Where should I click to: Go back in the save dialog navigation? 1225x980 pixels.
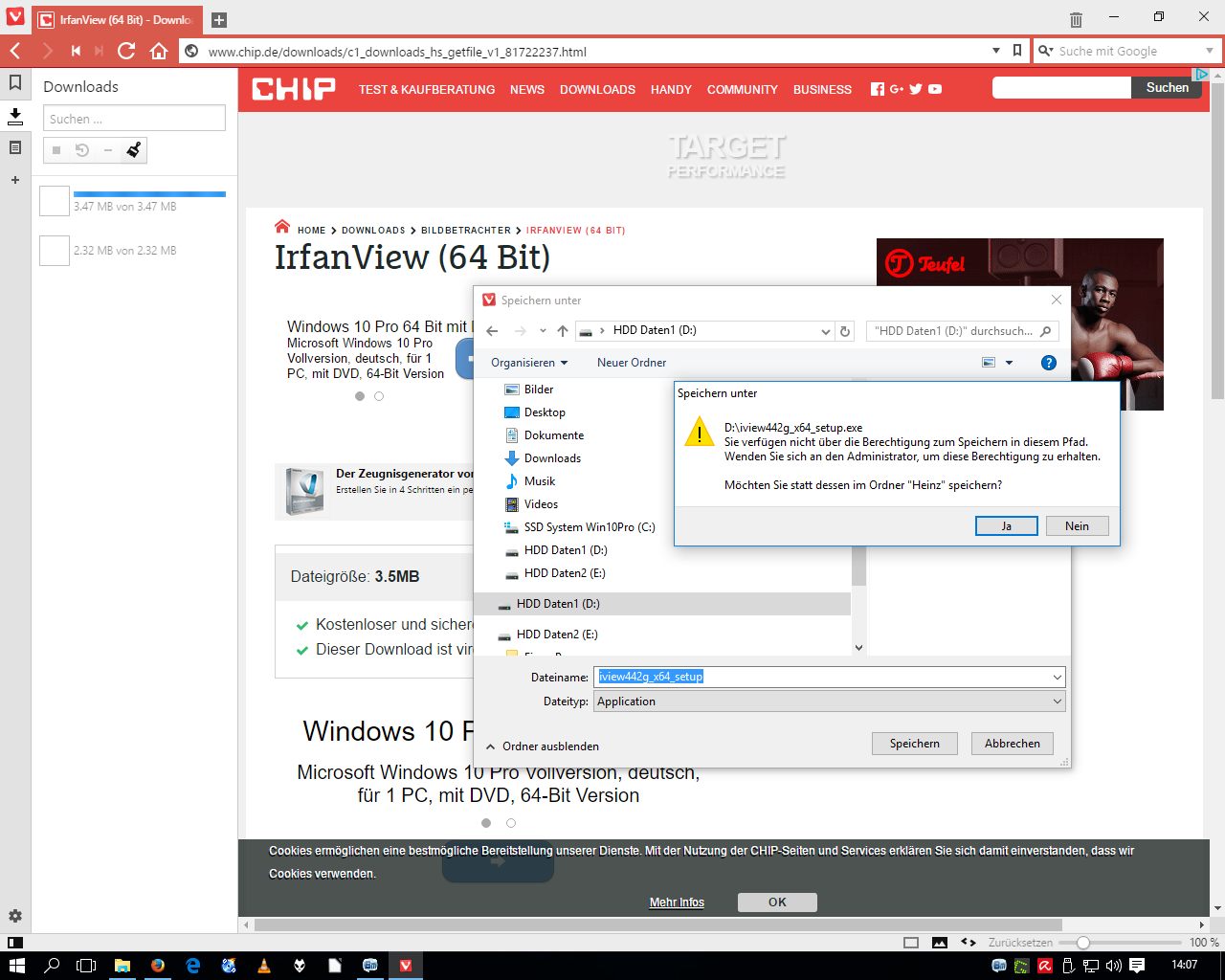click(492, 331)
